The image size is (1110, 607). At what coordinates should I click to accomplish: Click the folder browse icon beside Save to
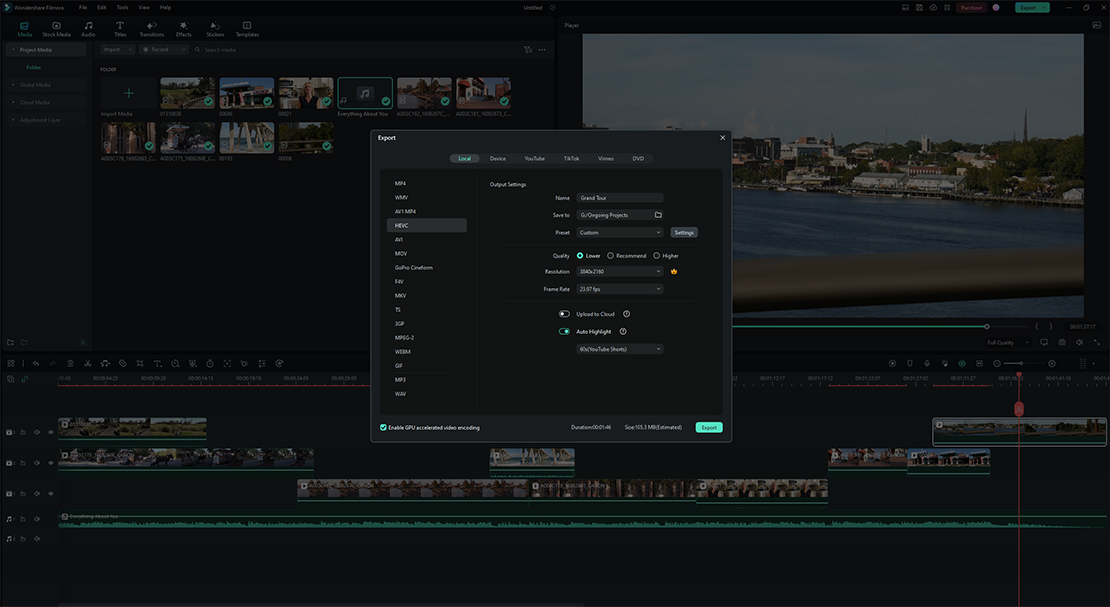[x=658, y=215]
